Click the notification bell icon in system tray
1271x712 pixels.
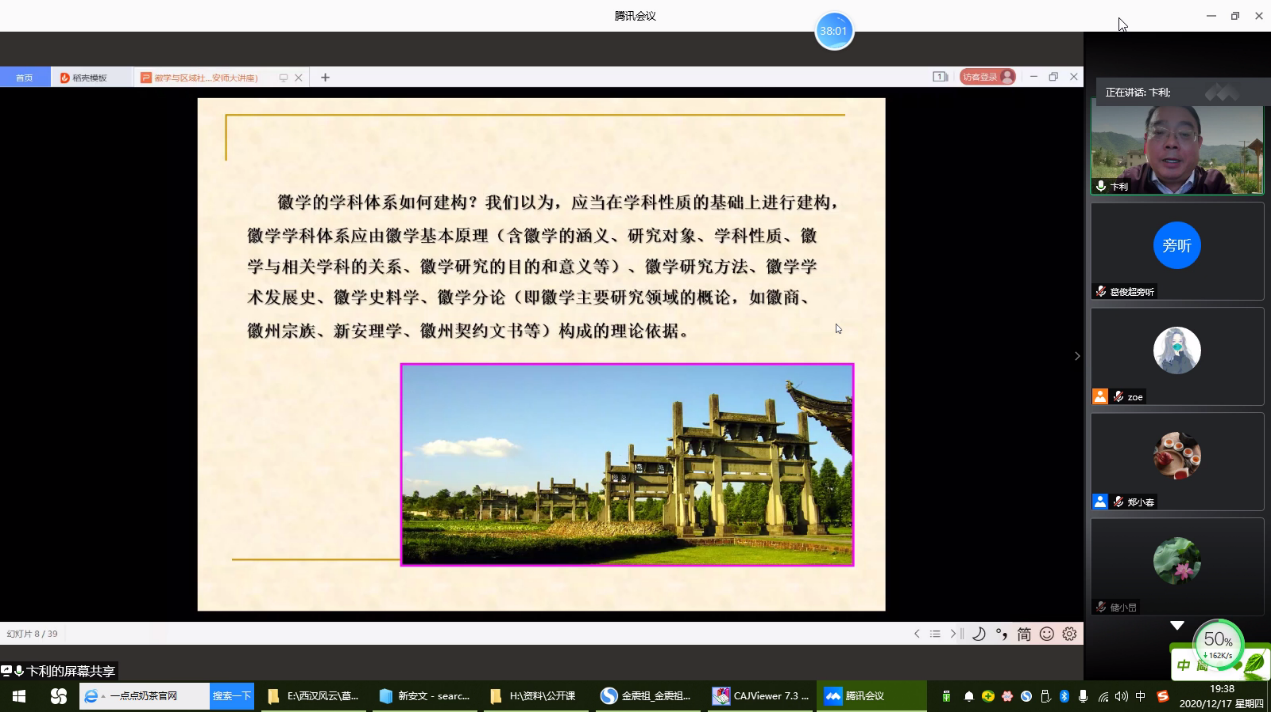coord(968,696)
